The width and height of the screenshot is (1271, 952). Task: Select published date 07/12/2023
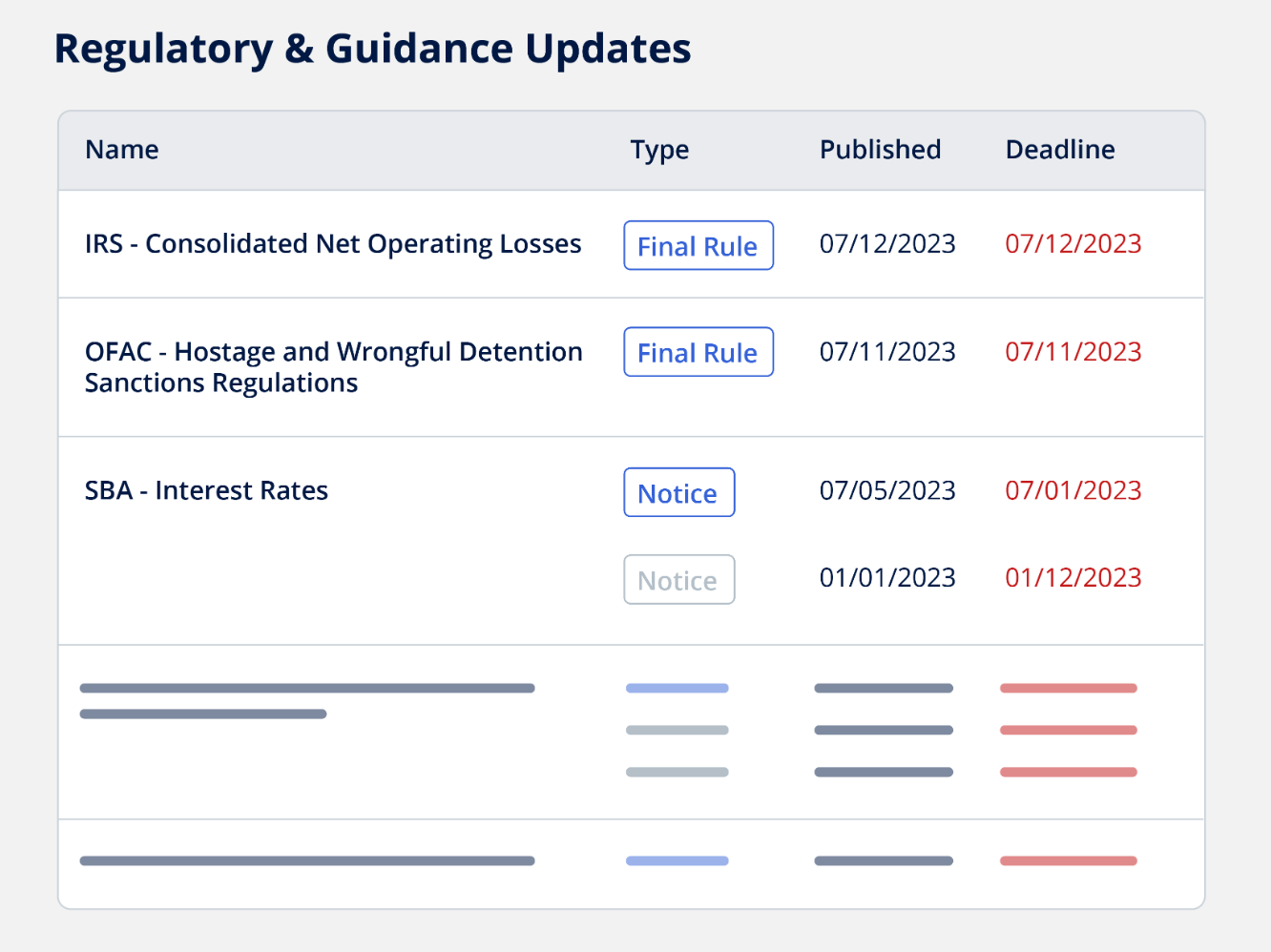887,244
